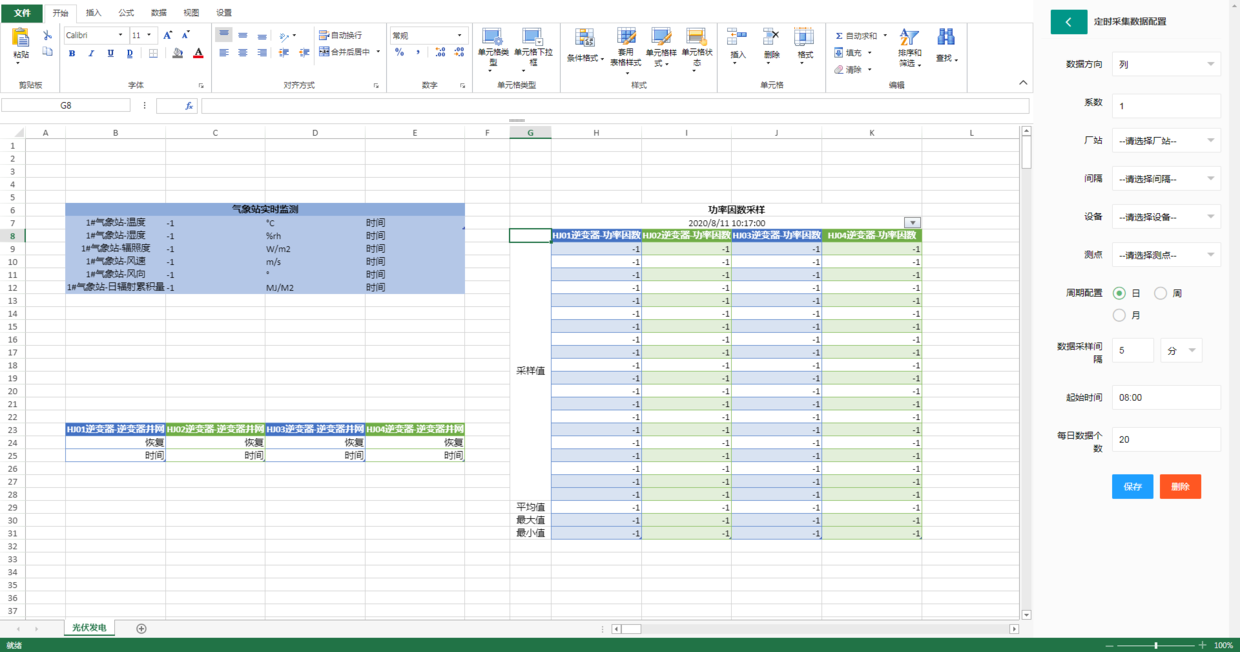Select the 月 period radio button

1119,315
